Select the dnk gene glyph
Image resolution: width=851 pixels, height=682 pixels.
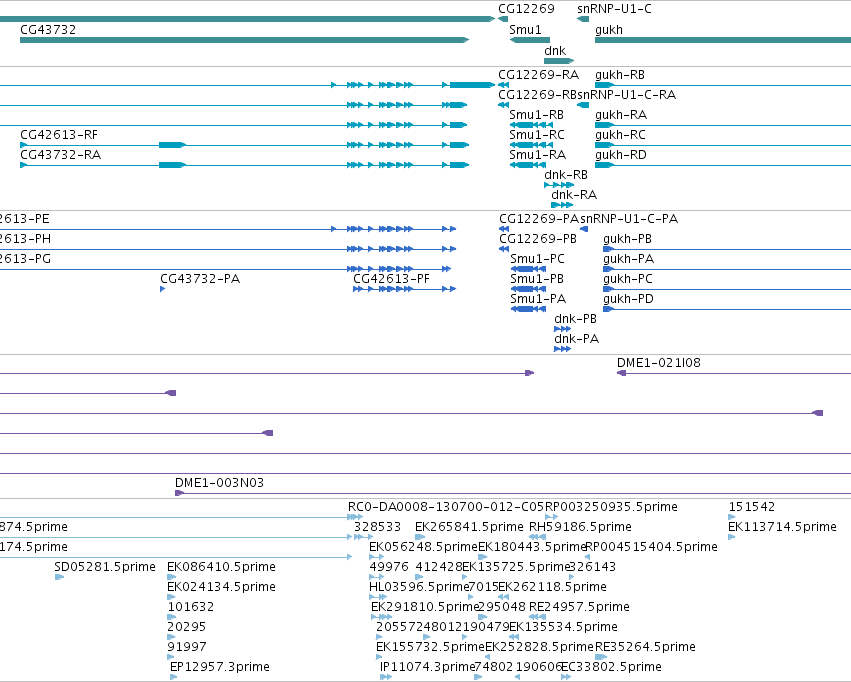coord(558,61)
